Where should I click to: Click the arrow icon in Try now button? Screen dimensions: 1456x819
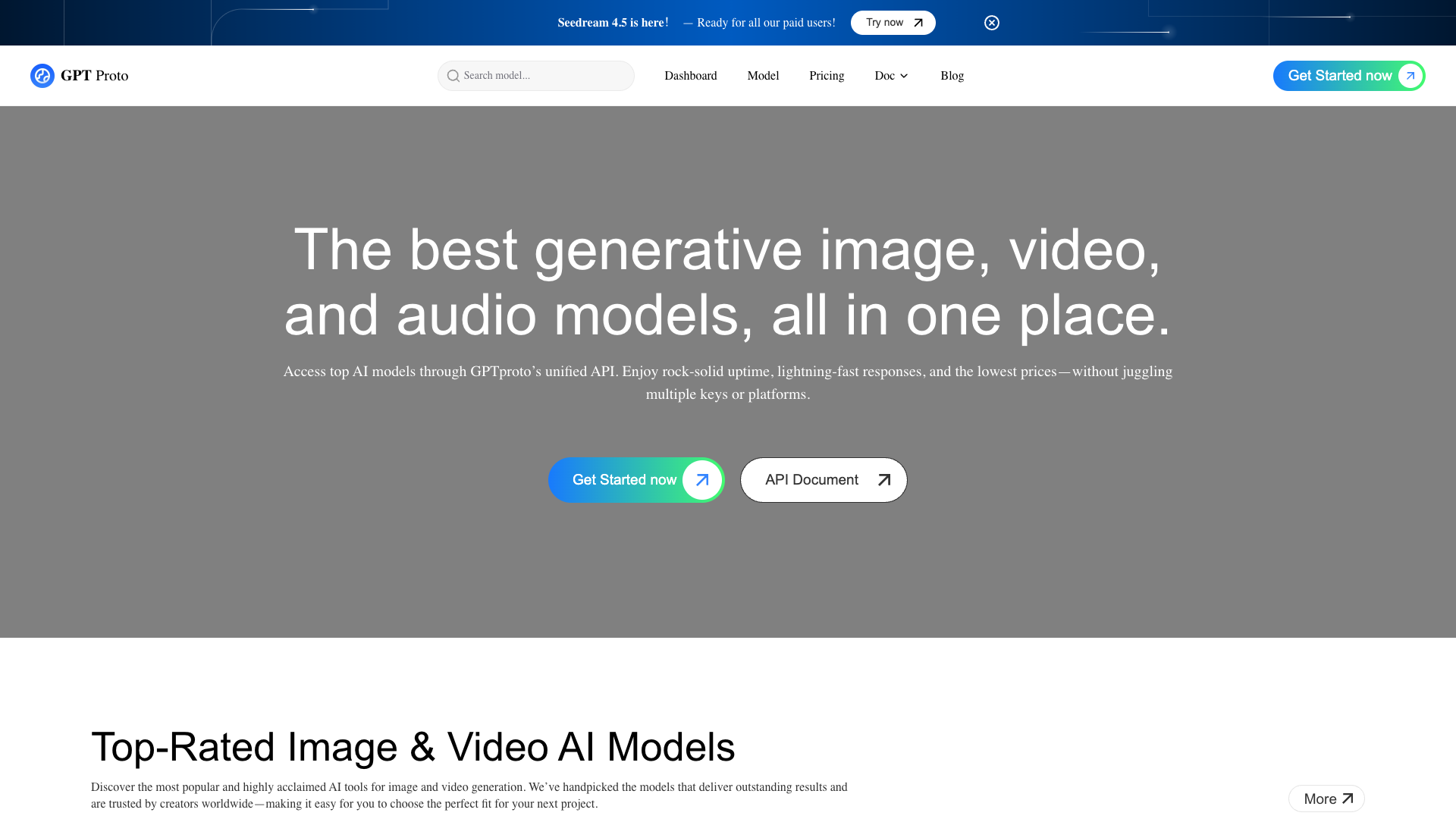tap(918, 23)
